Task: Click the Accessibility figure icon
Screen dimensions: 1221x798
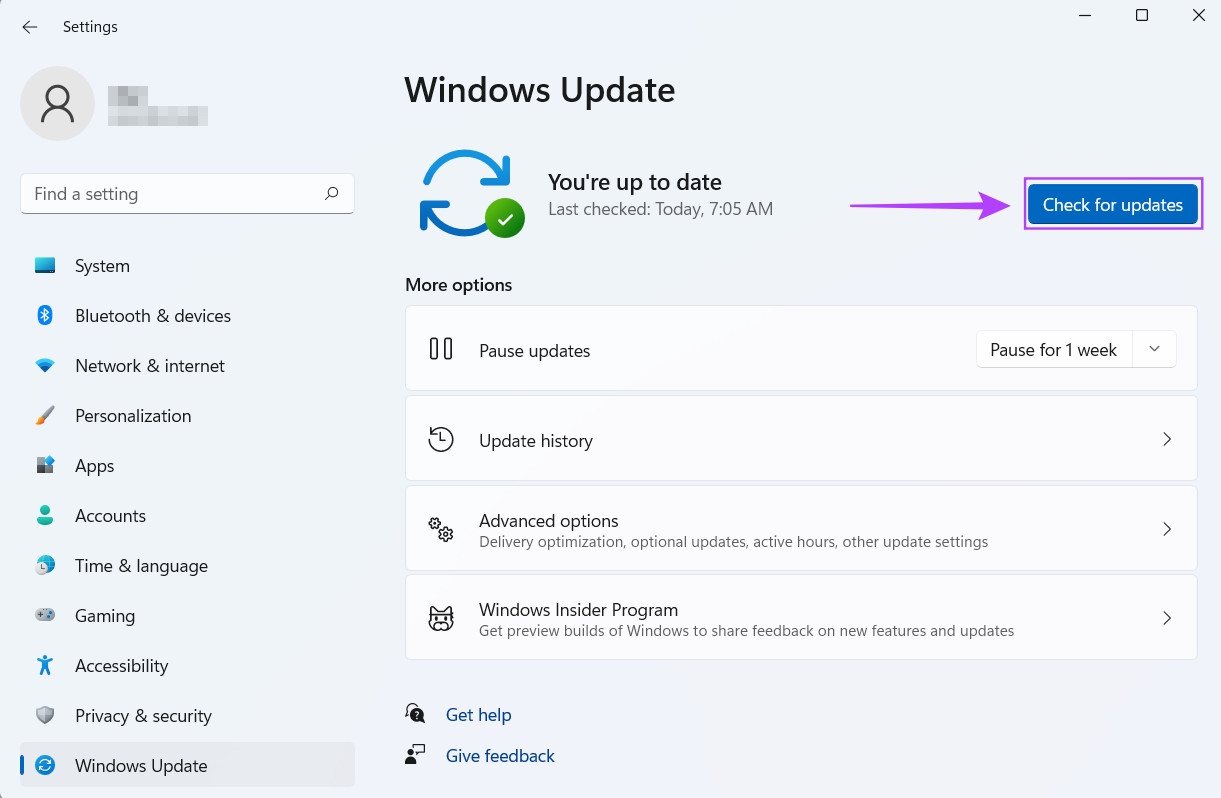Action: (x=45, y=666)
